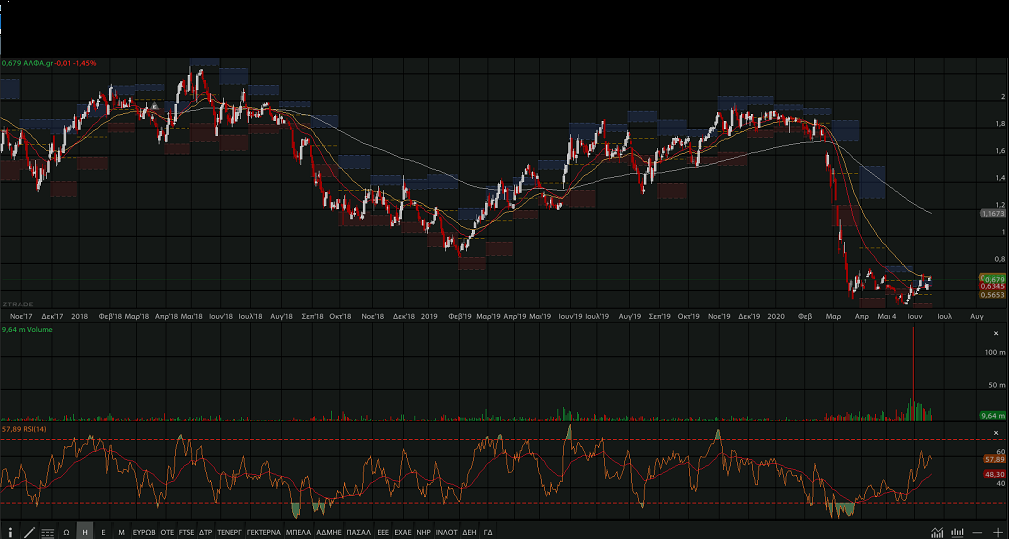Select the Η daily timeframe
The image size is (1009, 539).
[84, 532]
